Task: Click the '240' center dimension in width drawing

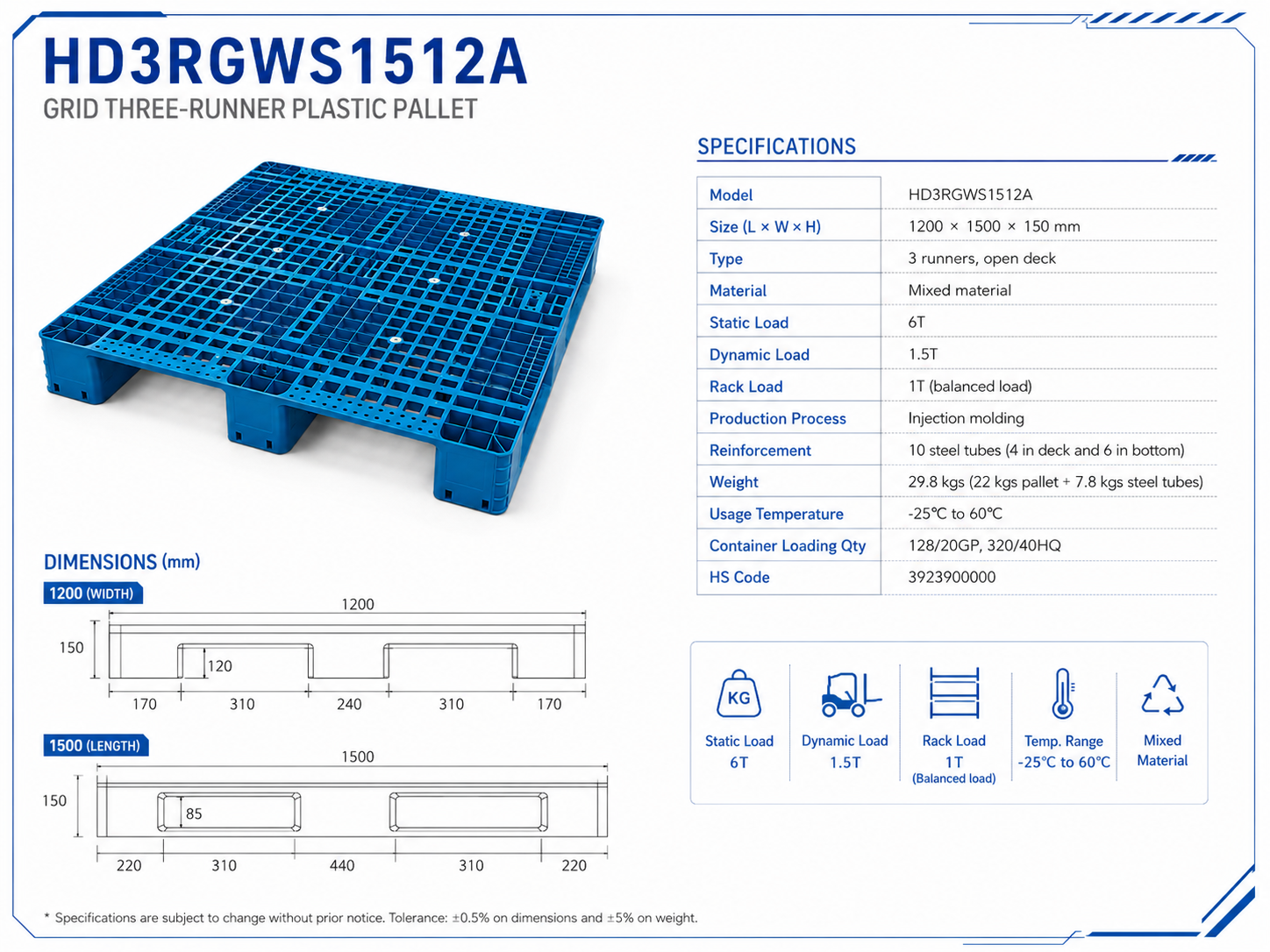Action: tap(348, 705)
